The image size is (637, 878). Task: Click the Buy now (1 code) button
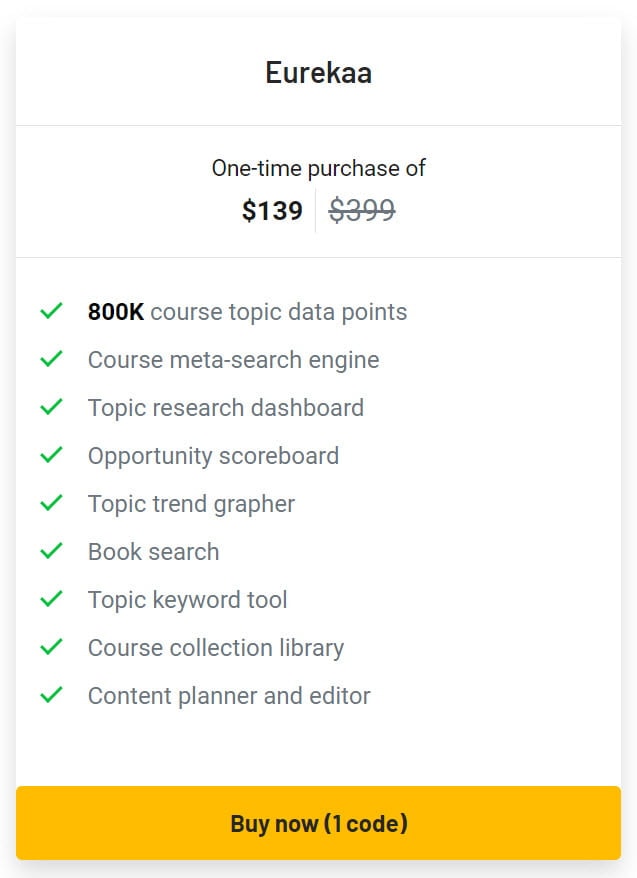tap(318, 823)
